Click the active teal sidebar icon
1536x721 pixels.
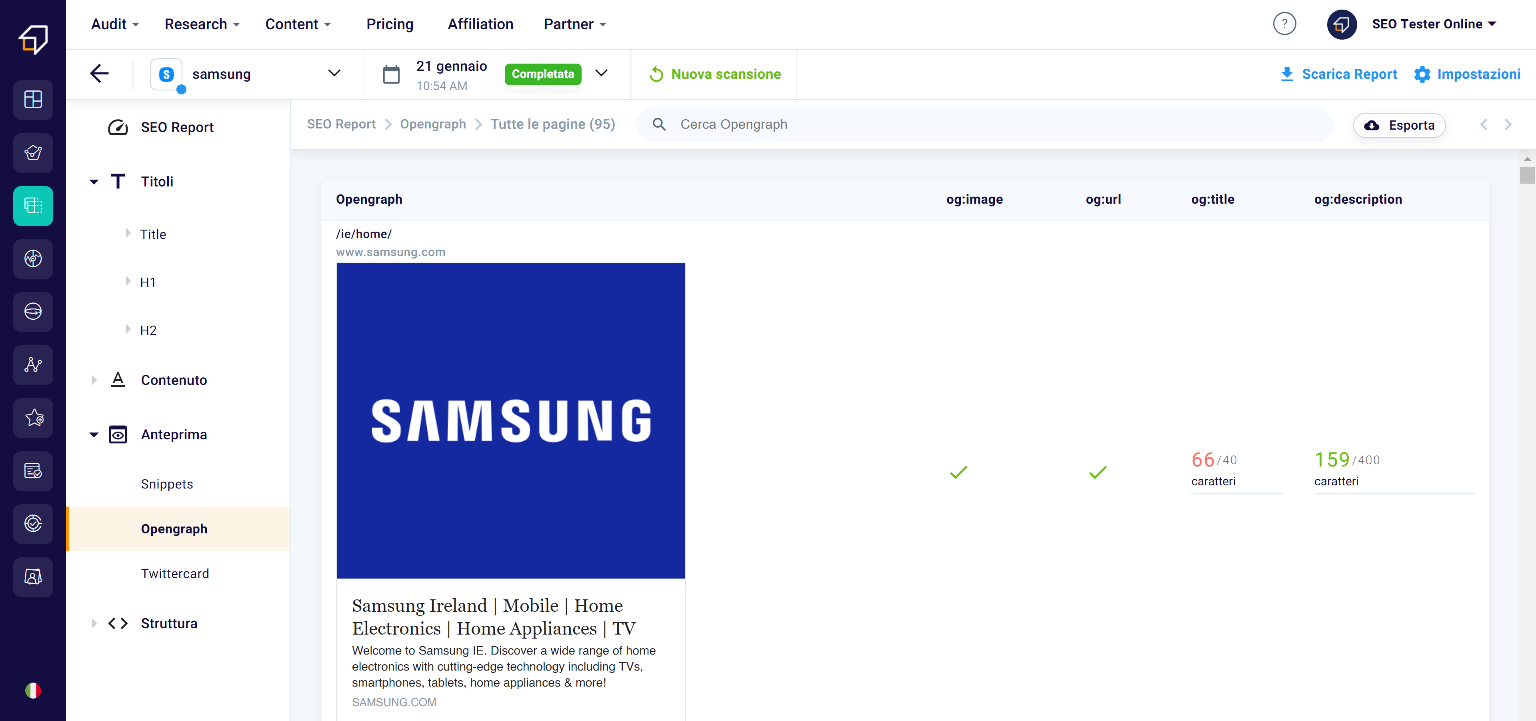coord(33,206)
